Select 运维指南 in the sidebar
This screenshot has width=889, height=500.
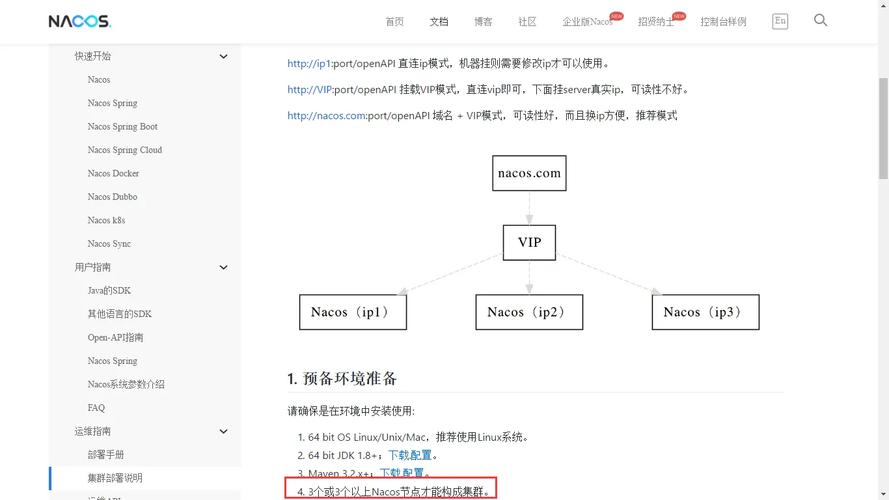pos(92,431)
